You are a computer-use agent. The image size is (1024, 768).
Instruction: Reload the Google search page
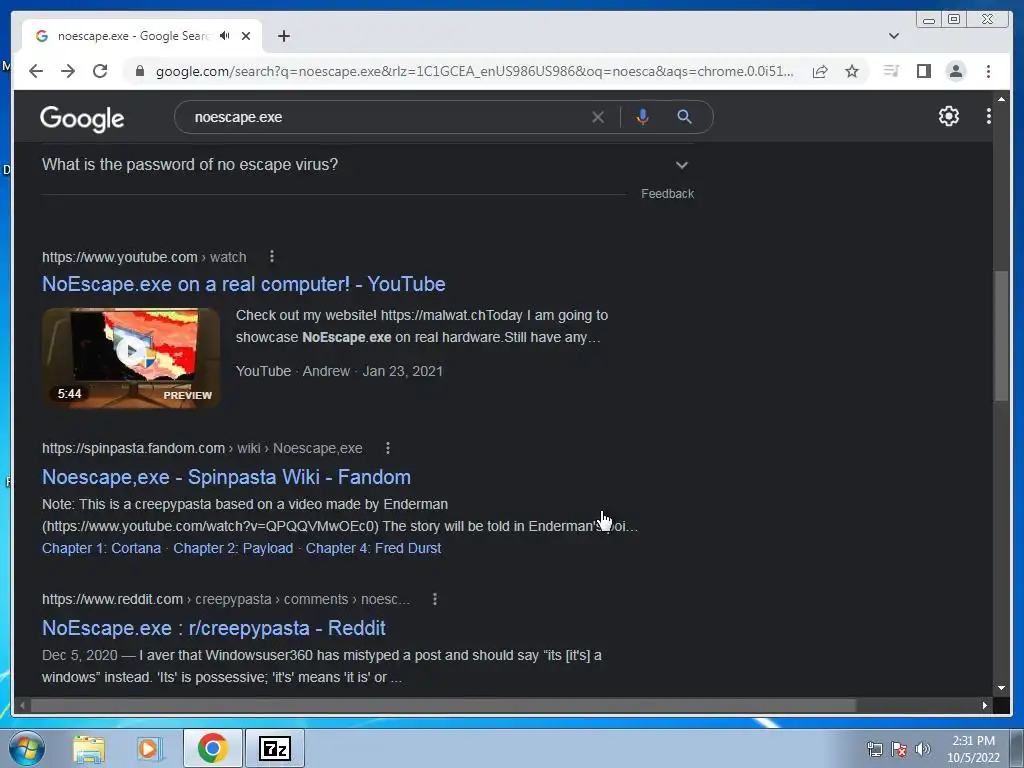tap(100, 71)
